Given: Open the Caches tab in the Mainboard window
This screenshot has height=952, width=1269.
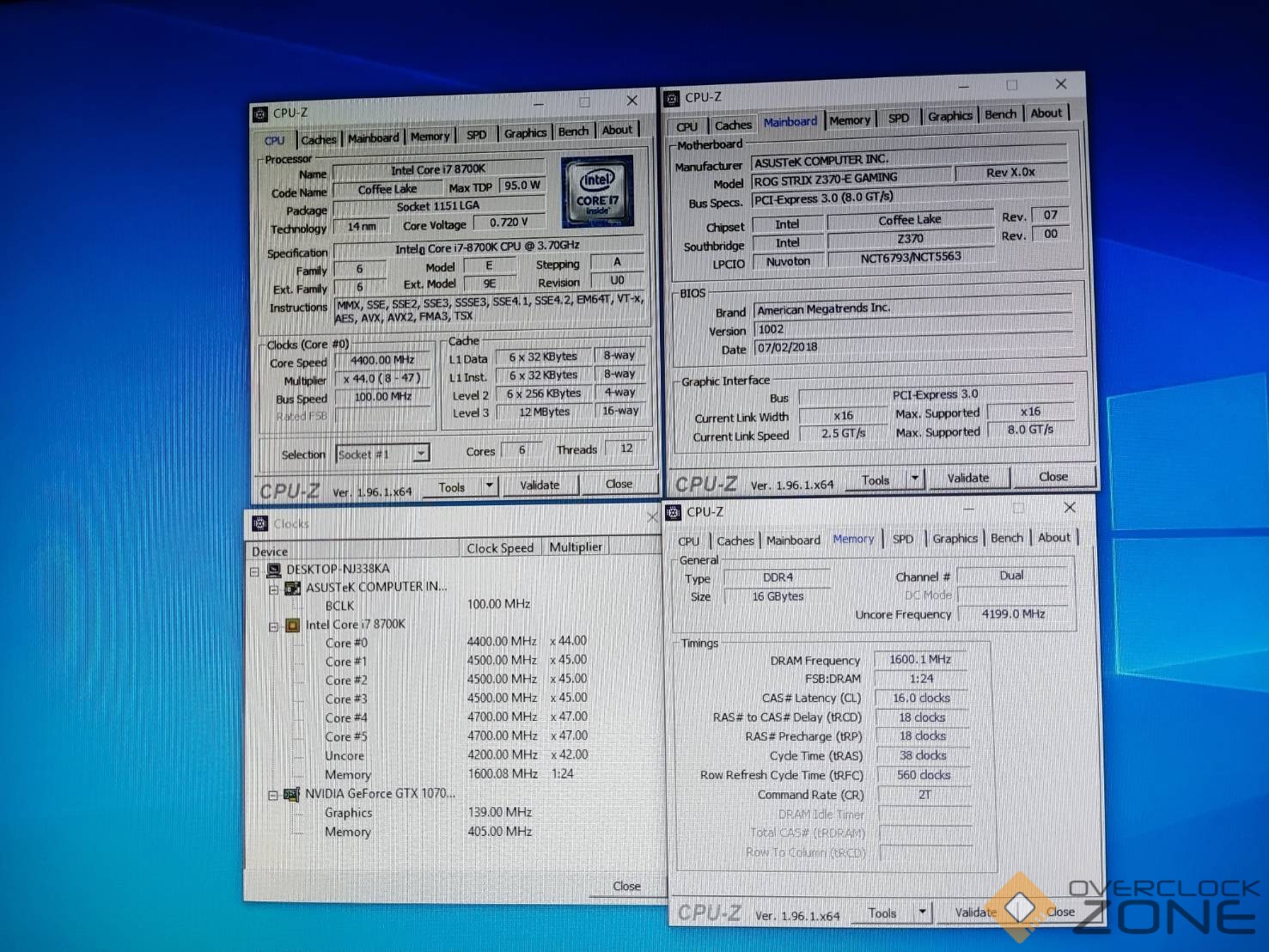Looking at the screenshot, I should (733, 125).
